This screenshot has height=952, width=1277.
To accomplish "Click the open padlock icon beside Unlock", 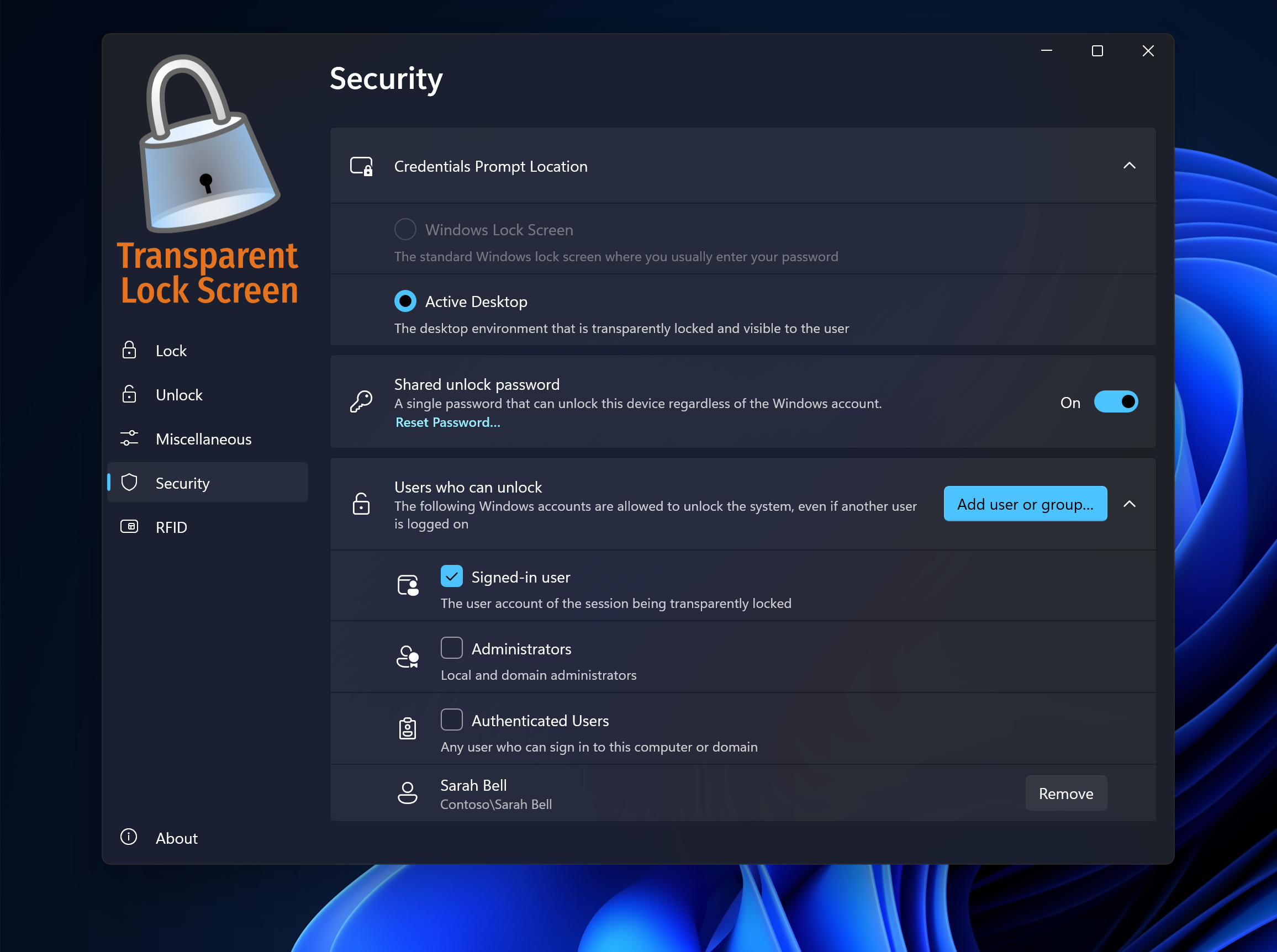I will click(129, 394).
